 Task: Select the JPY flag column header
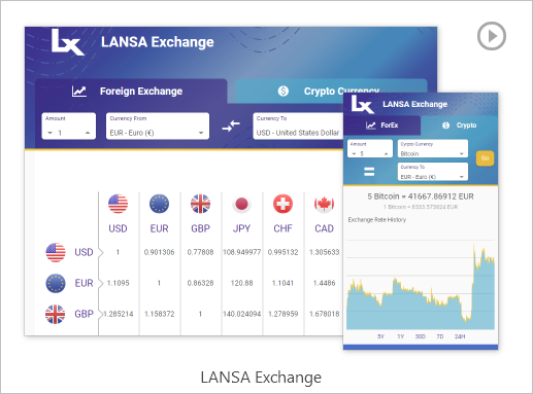241,204
